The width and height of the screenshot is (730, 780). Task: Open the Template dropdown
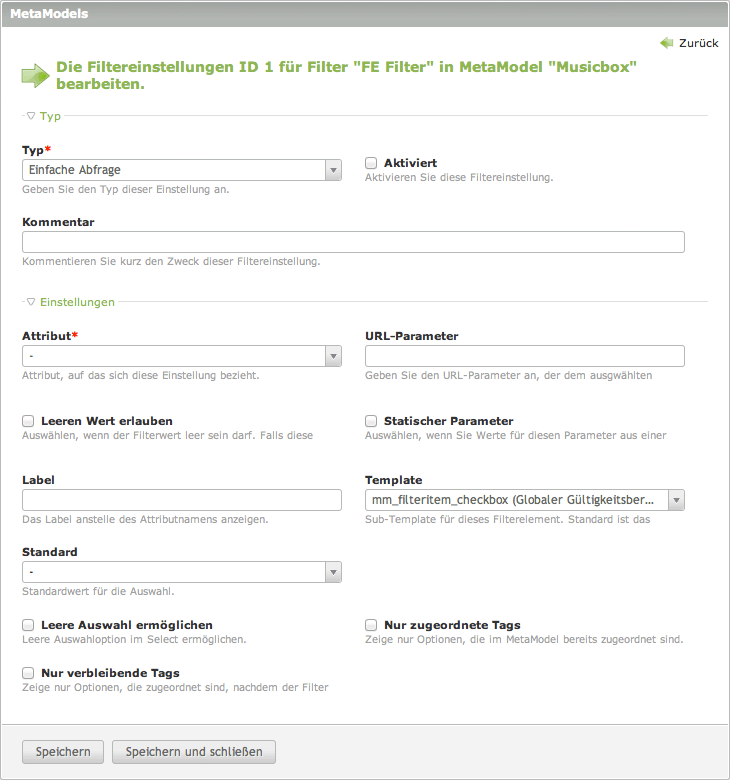click(x=525, y=500)
